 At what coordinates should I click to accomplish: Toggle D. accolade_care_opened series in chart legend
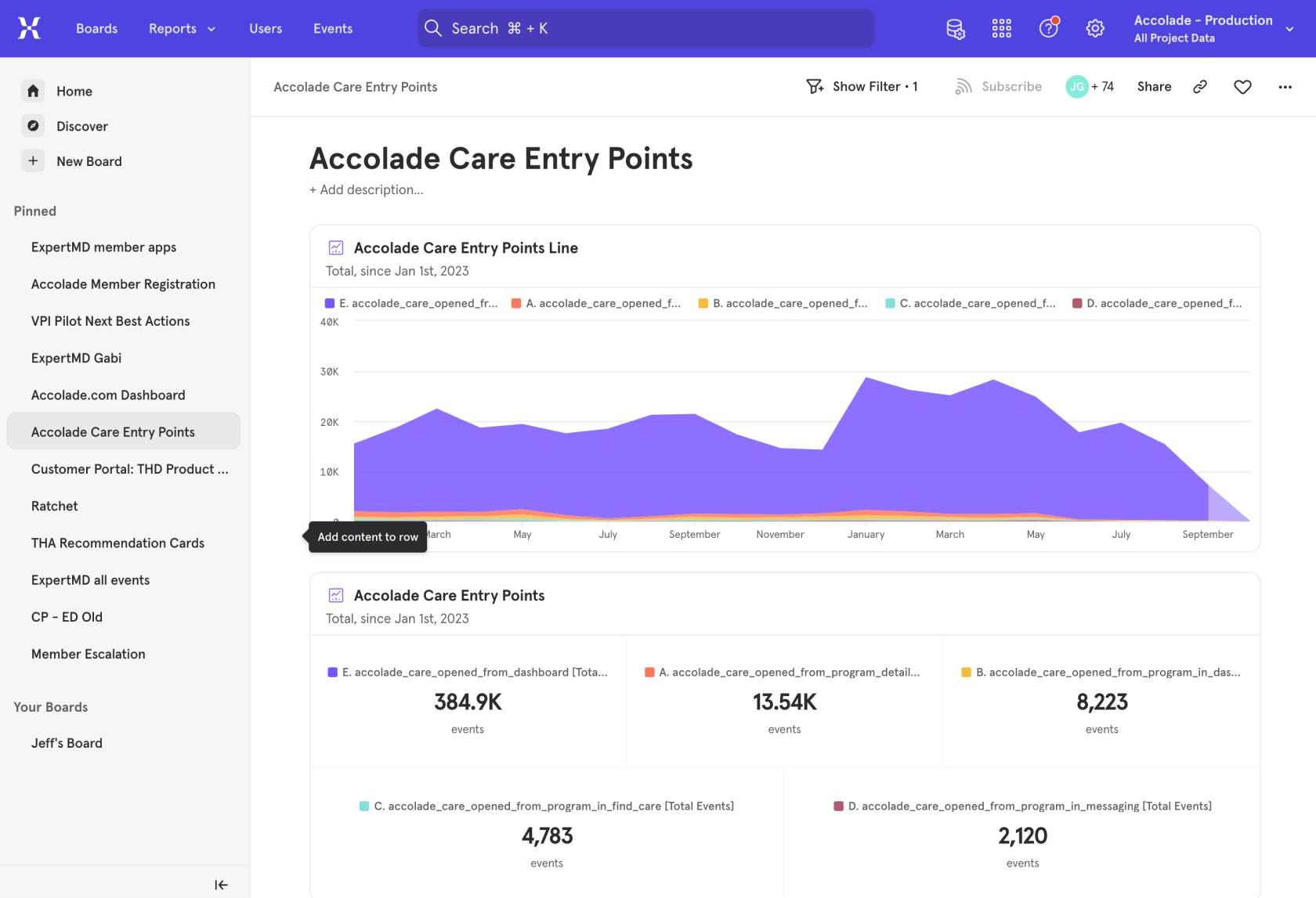pyautogui.click(x=1157, y=304)
